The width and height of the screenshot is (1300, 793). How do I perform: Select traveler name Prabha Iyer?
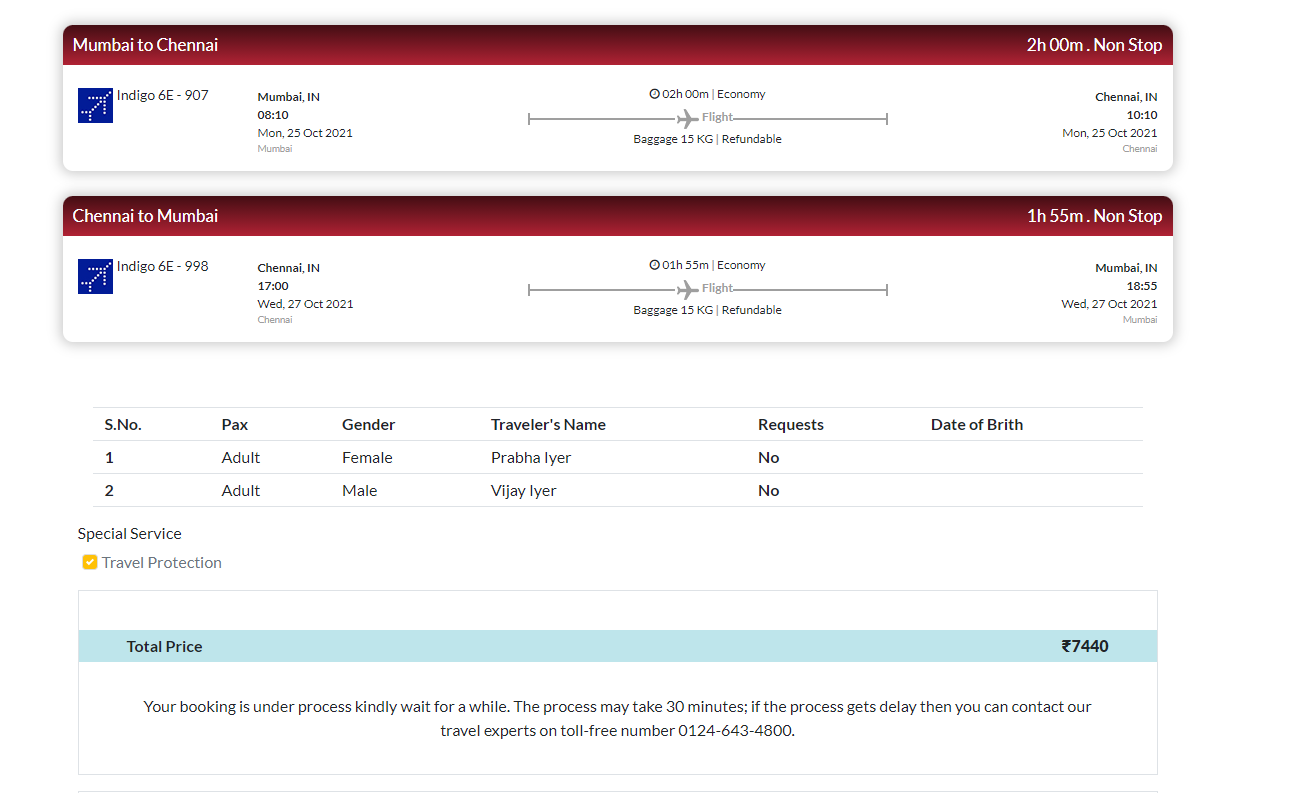(x=531, y=457)
